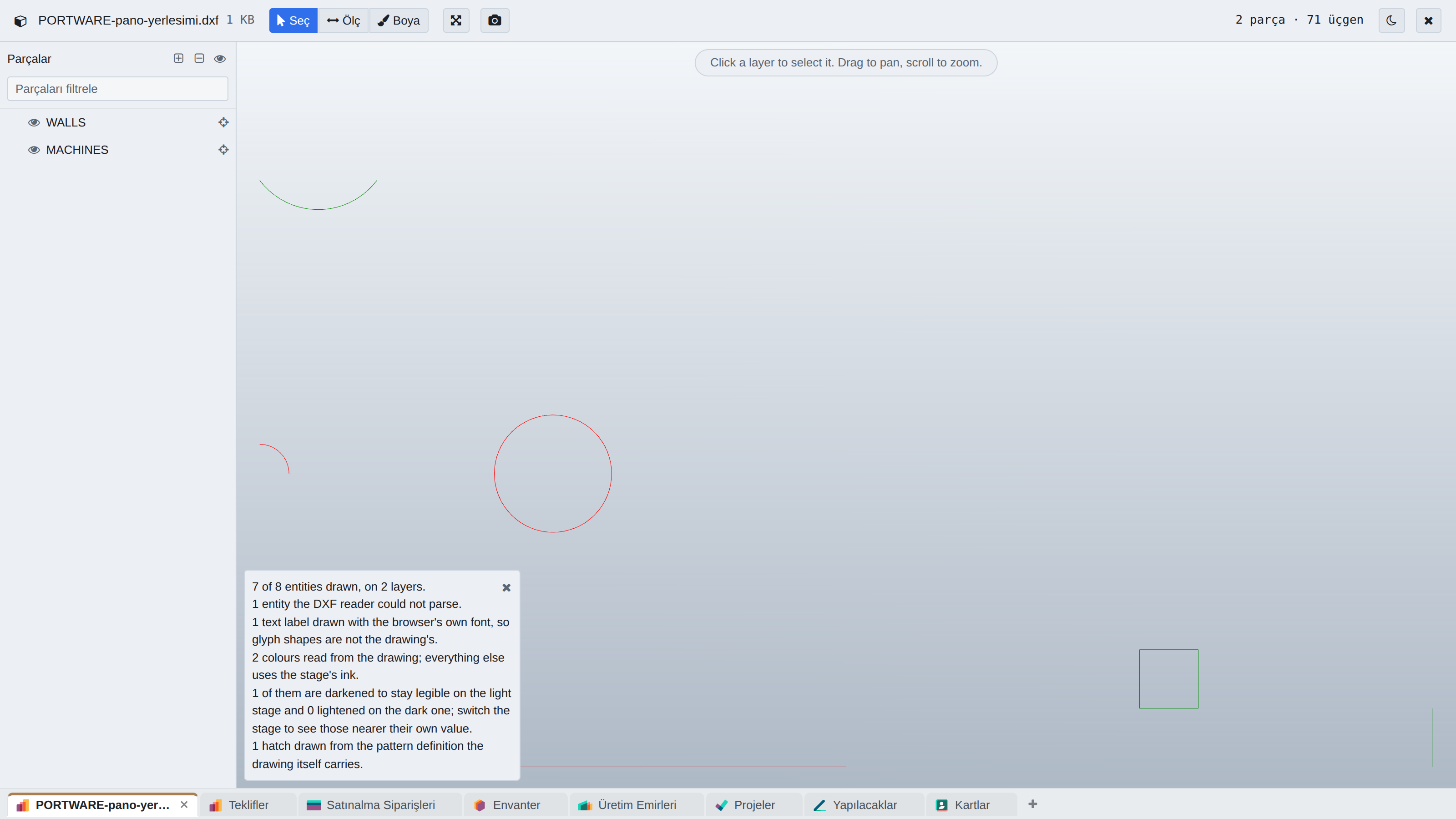Collapse all parts with minus icon
This screenshot has width=1456, height=819.
point(199,58)
